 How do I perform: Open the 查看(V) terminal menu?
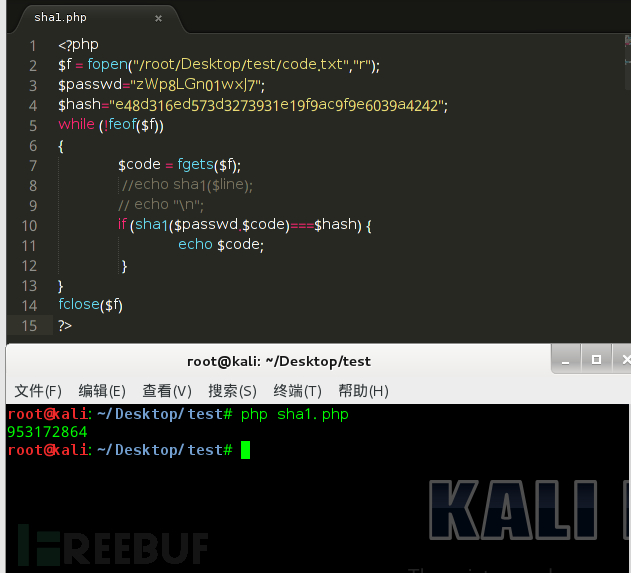pos(167,391)
